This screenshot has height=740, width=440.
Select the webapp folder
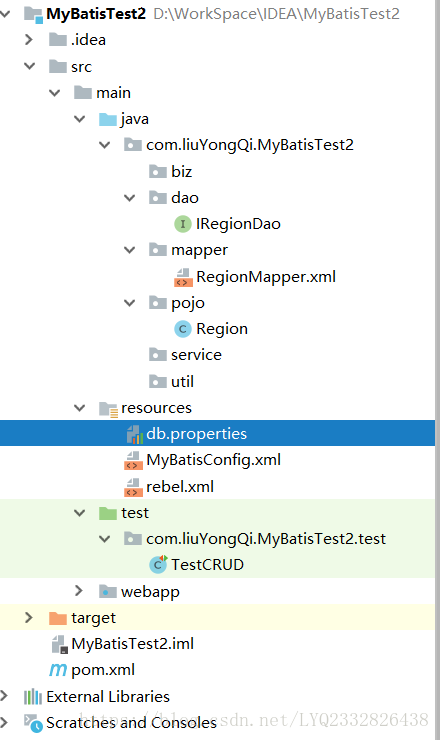150,592
